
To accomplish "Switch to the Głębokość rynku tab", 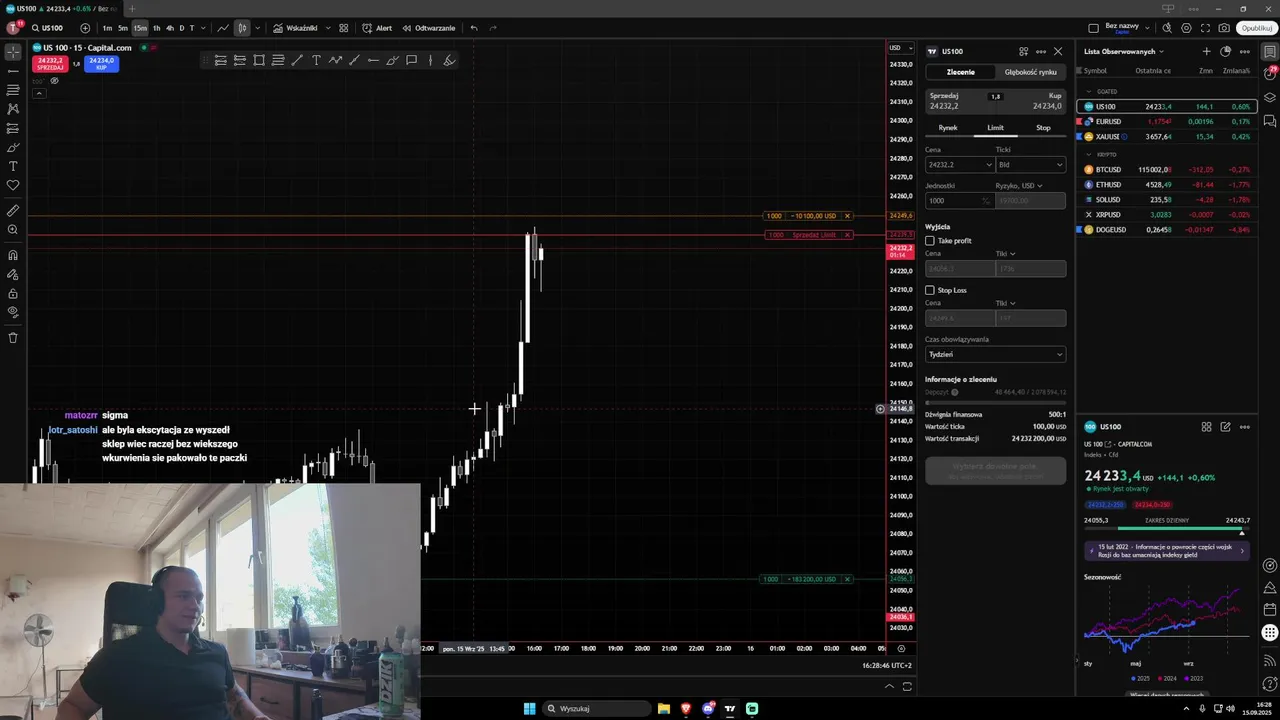I will click(x=1030, y=72).
